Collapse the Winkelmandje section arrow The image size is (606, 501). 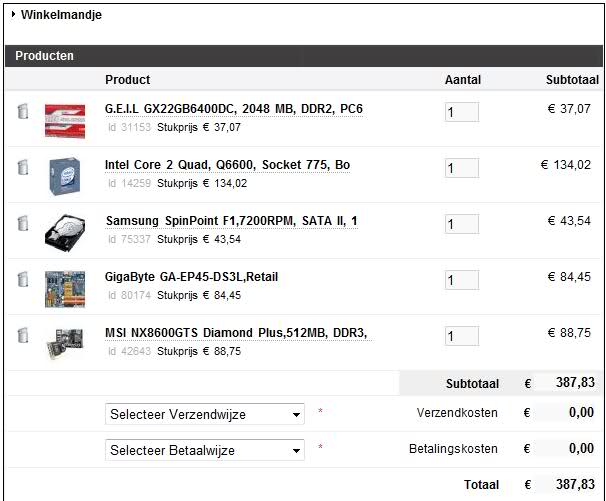pos(14,16)
